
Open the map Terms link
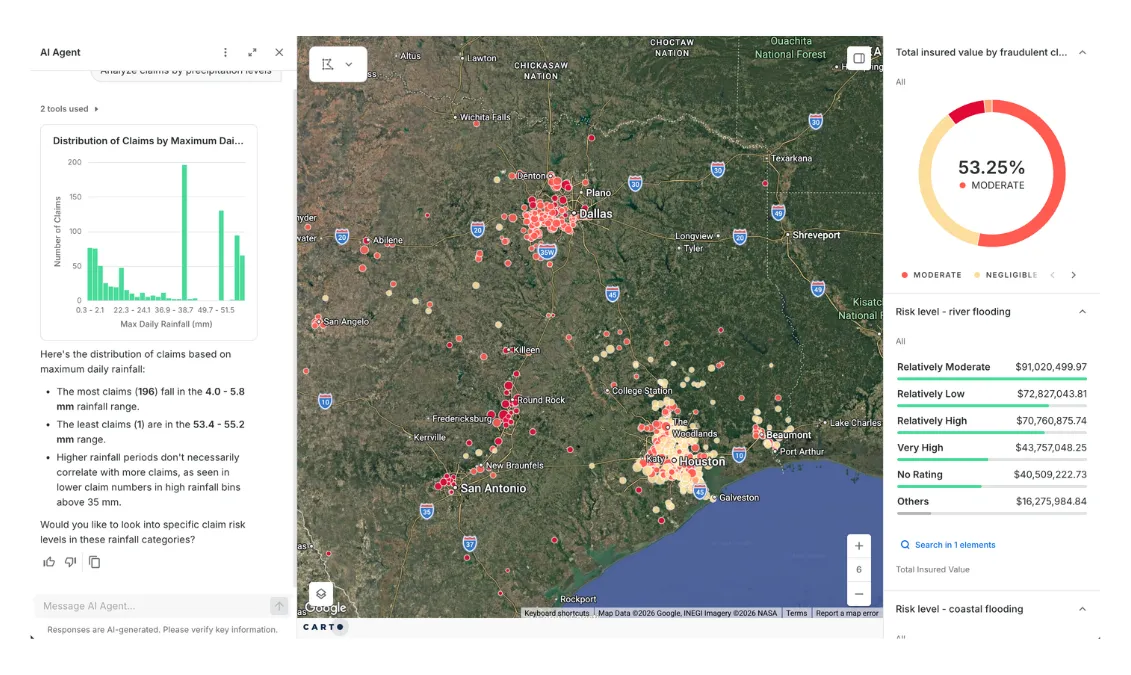796,613
